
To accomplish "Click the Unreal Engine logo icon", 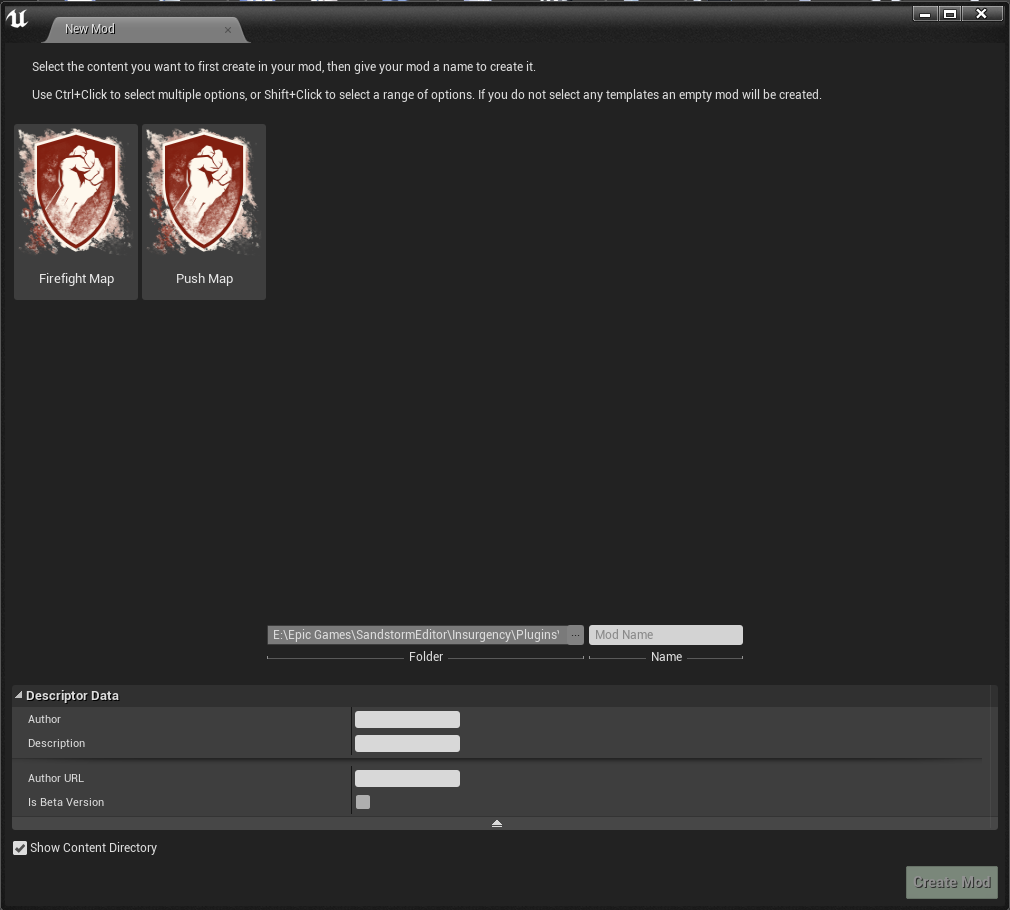I will [17, 19].
